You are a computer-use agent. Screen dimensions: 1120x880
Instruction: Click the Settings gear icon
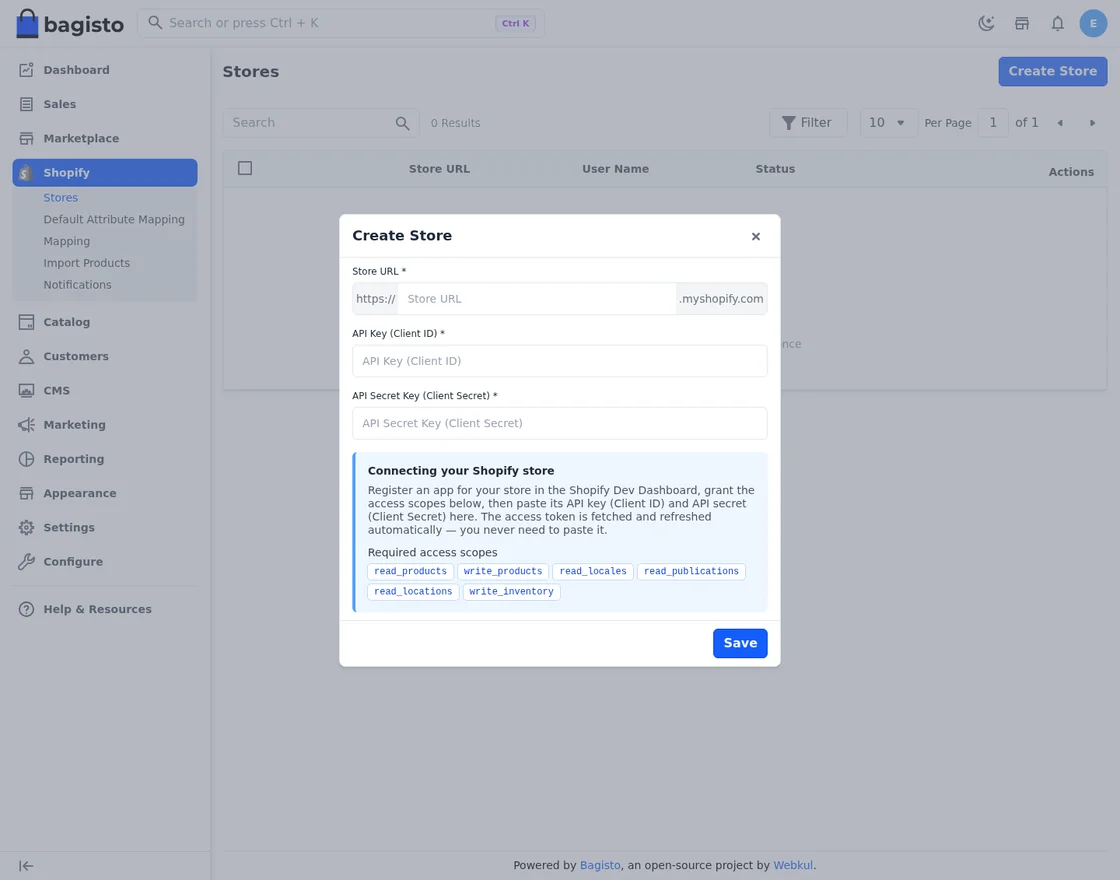[26, 528]
